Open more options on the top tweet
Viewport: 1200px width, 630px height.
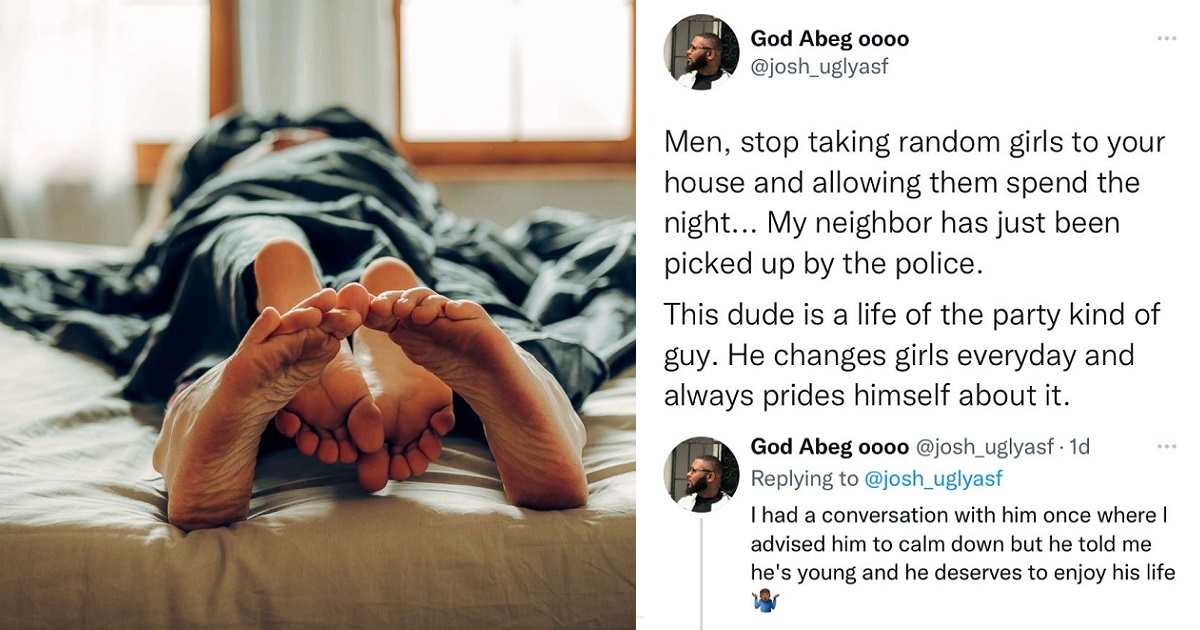pos(1166,38)
